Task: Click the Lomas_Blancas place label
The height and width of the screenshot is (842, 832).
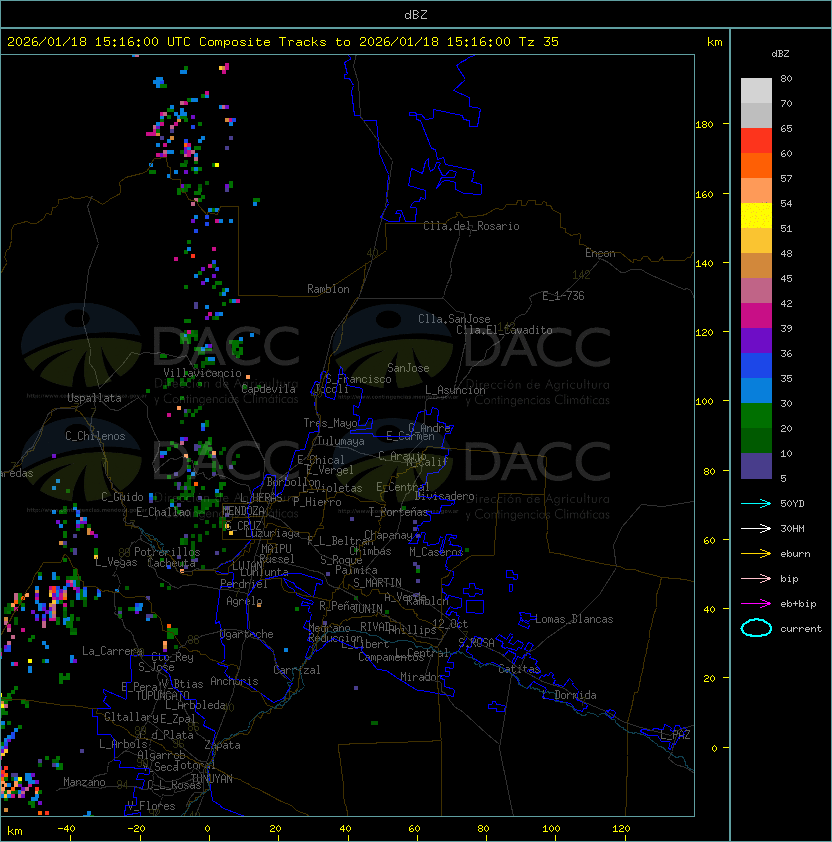Action: [573, 619]
